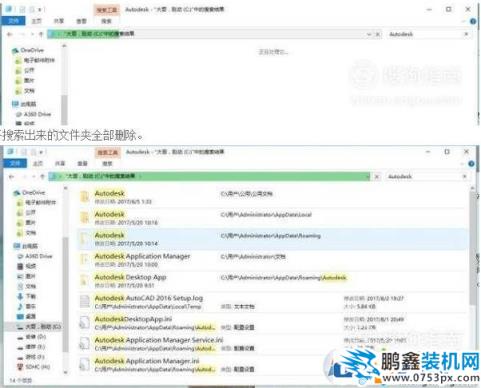
Task: Clear the Autodesk search box in upper window
Action: 466,34
